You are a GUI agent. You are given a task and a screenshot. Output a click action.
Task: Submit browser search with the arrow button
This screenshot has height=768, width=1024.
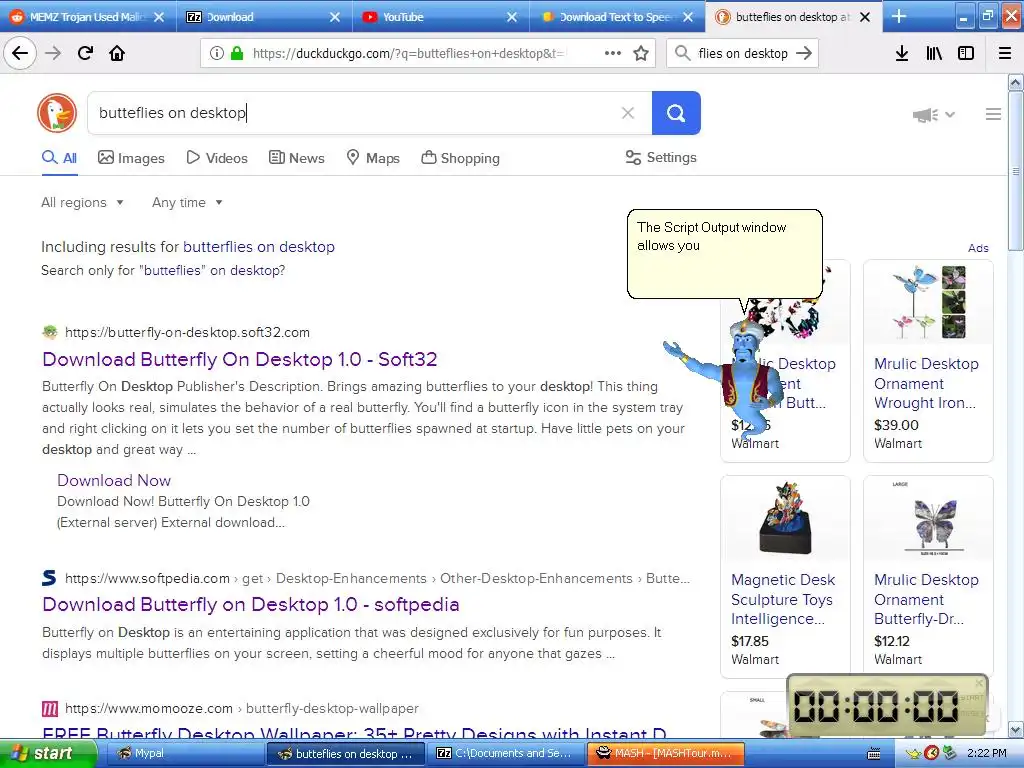tap(804, 53)
